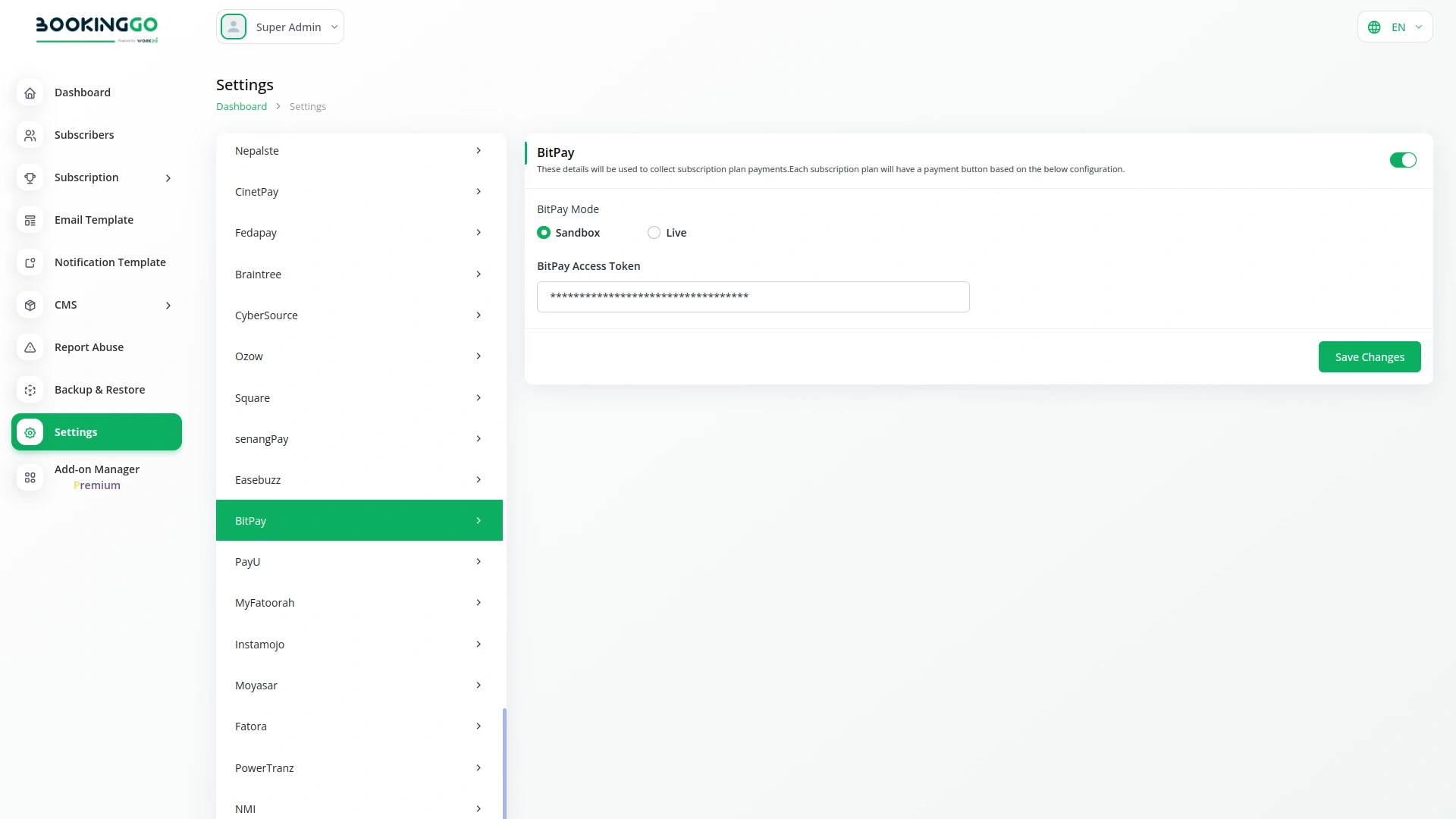Open Add-on Manager via its icon
Screen dimensions: 1456x819
tap(30, 478)
